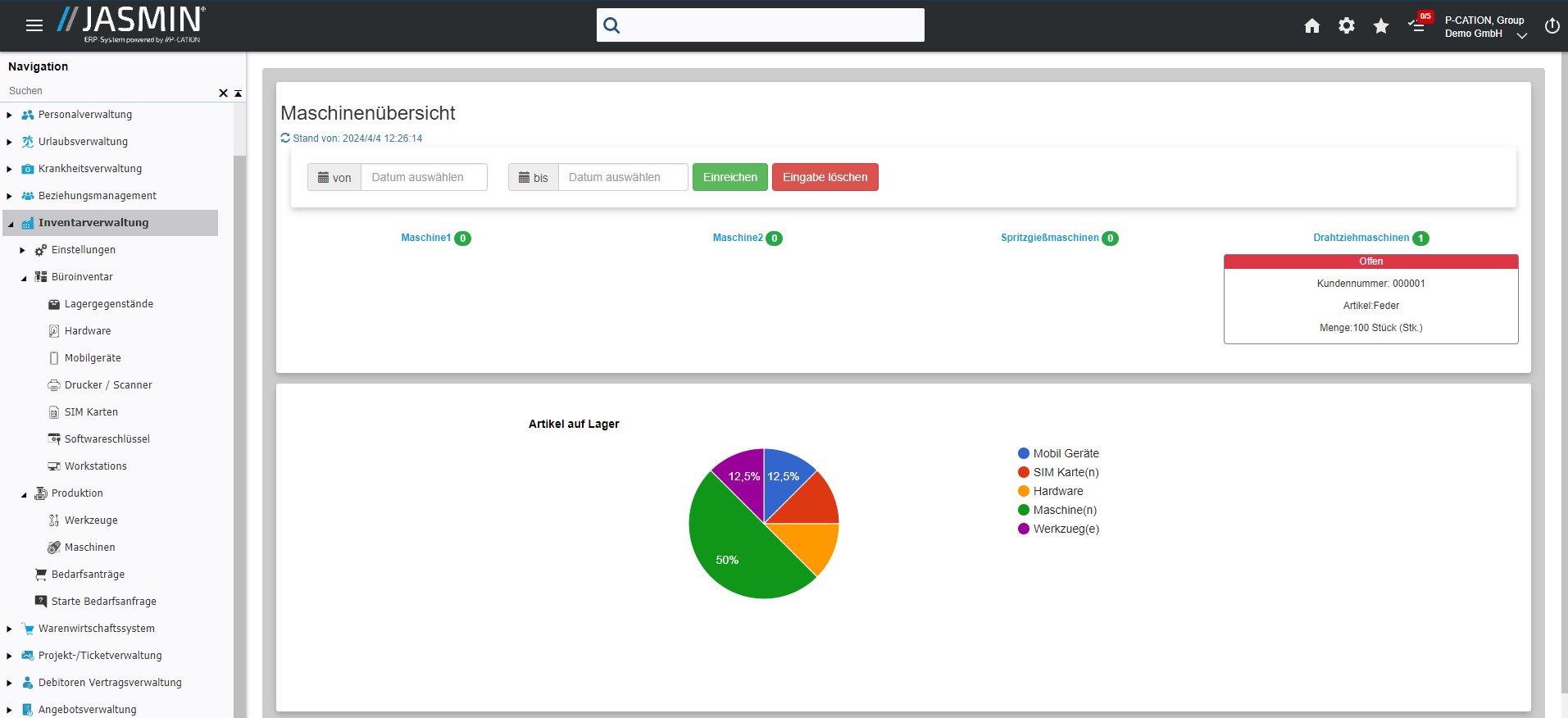Screen dimensions: 1568x718
Task: Open Maschinen in the navigation
Action: (x=89, y=548)
